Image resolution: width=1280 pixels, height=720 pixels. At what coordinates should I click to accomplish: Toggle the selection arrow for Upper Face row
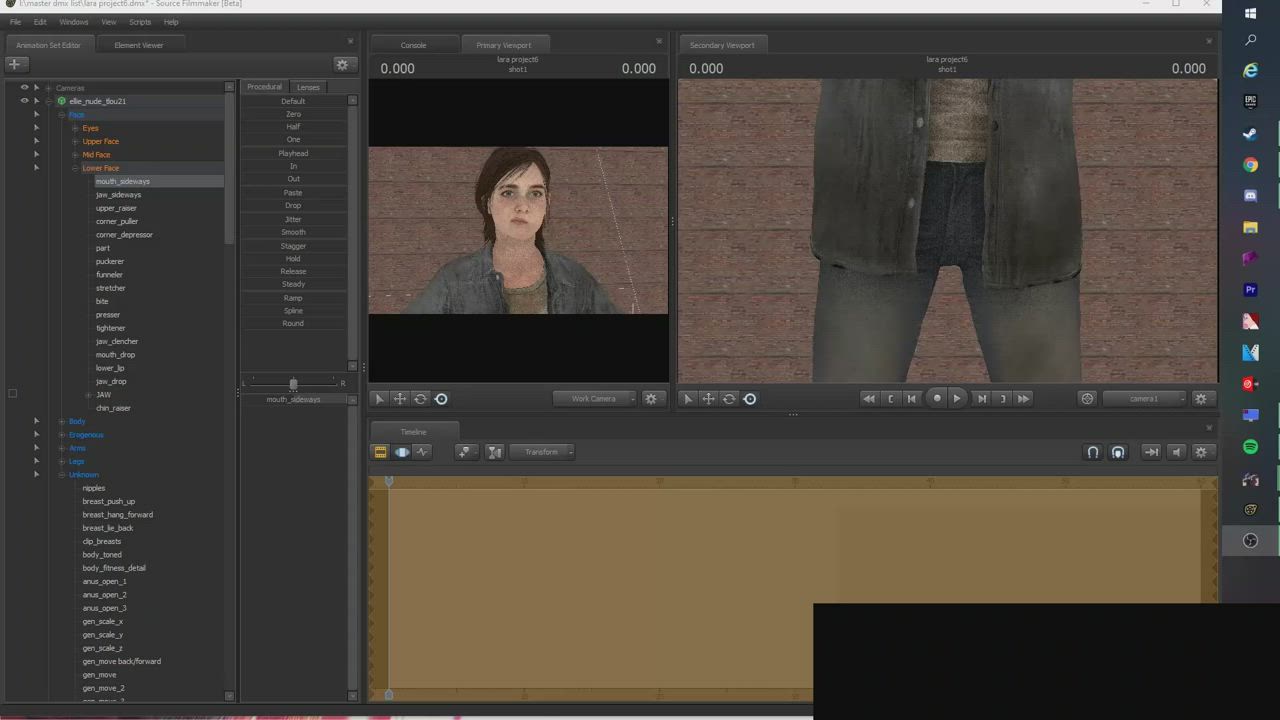pos(37,141)
